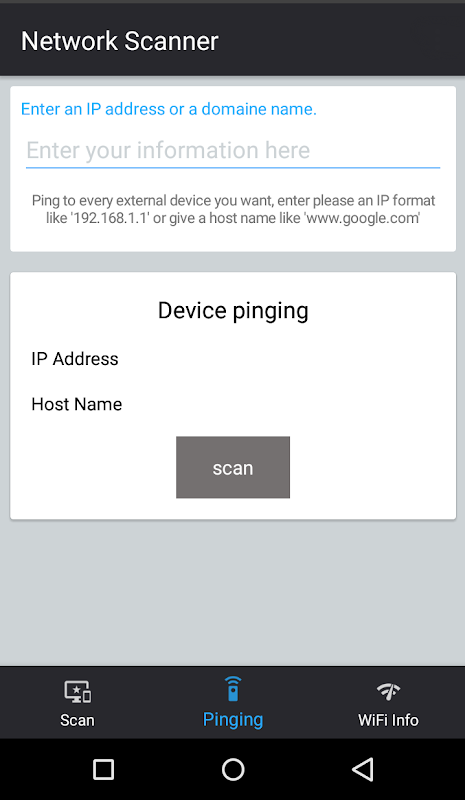
Task: Switch to the WiFi Info tab label
Action: tap(388, 720)
